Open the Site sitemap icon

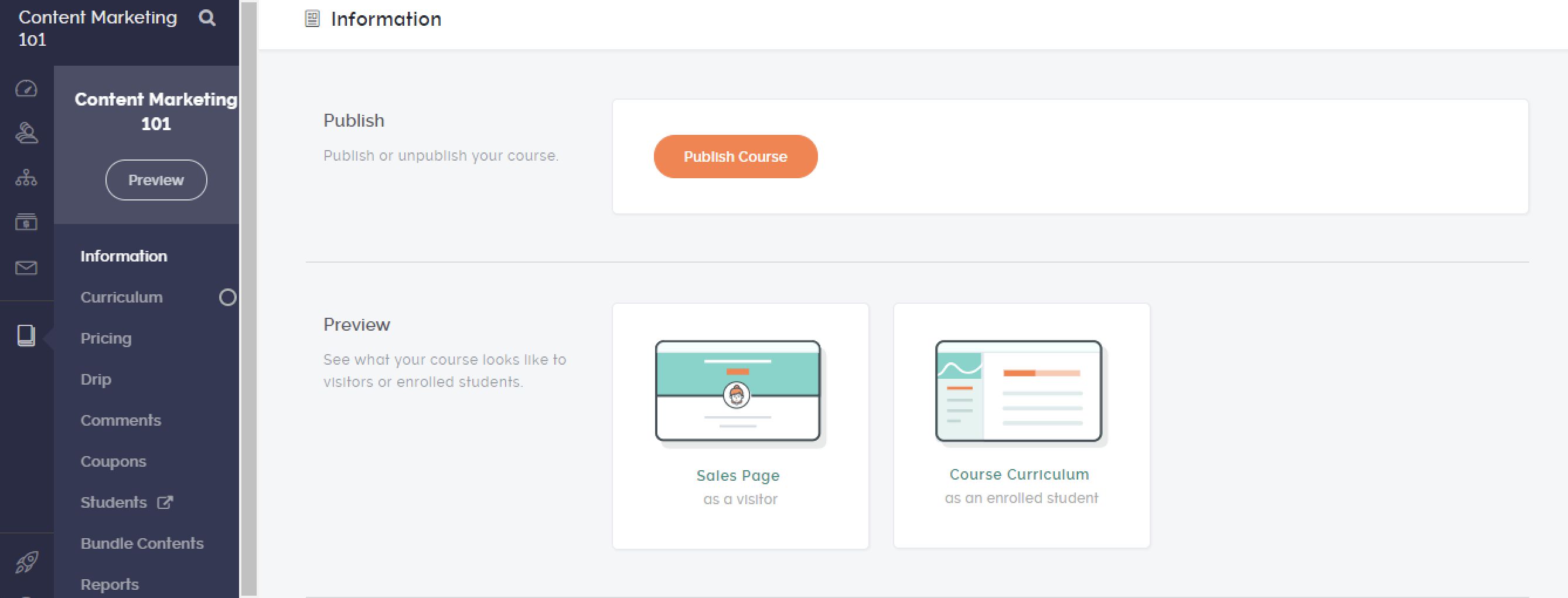[26, 178]
